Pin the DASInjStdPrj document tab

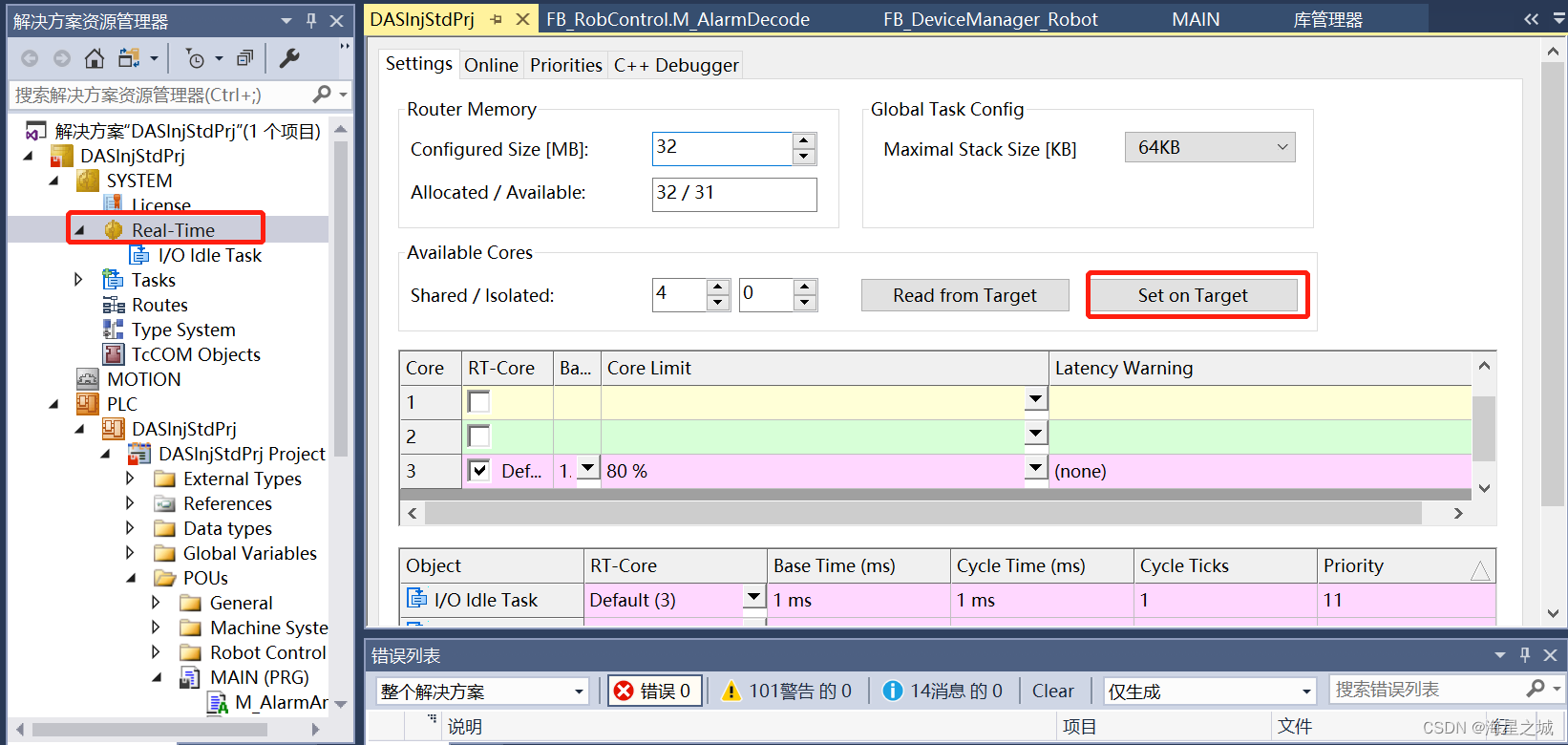click(496, 19)
